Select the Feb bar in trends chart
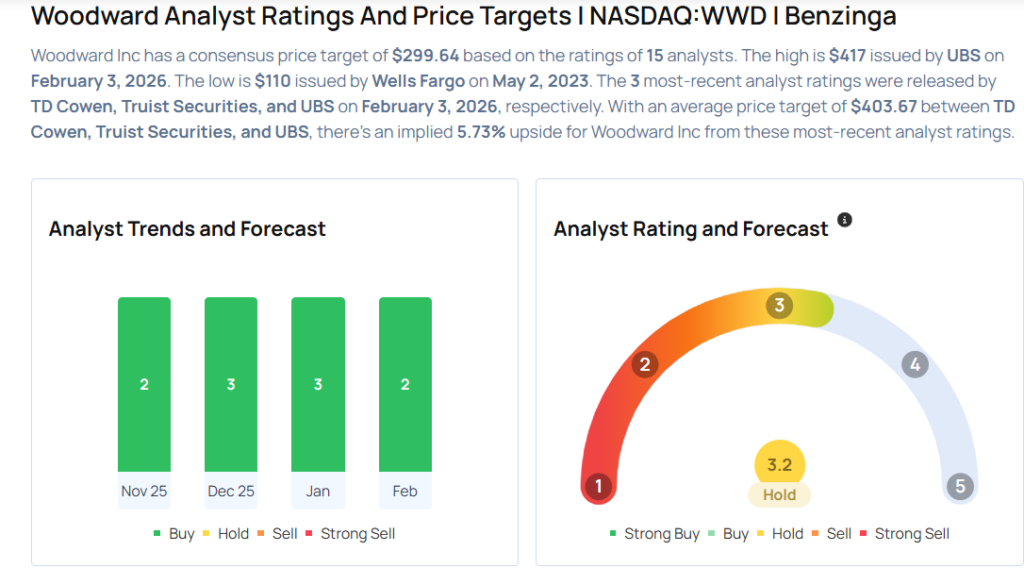Viewport: 1024px width, 568px height. (x=405, y=384)
